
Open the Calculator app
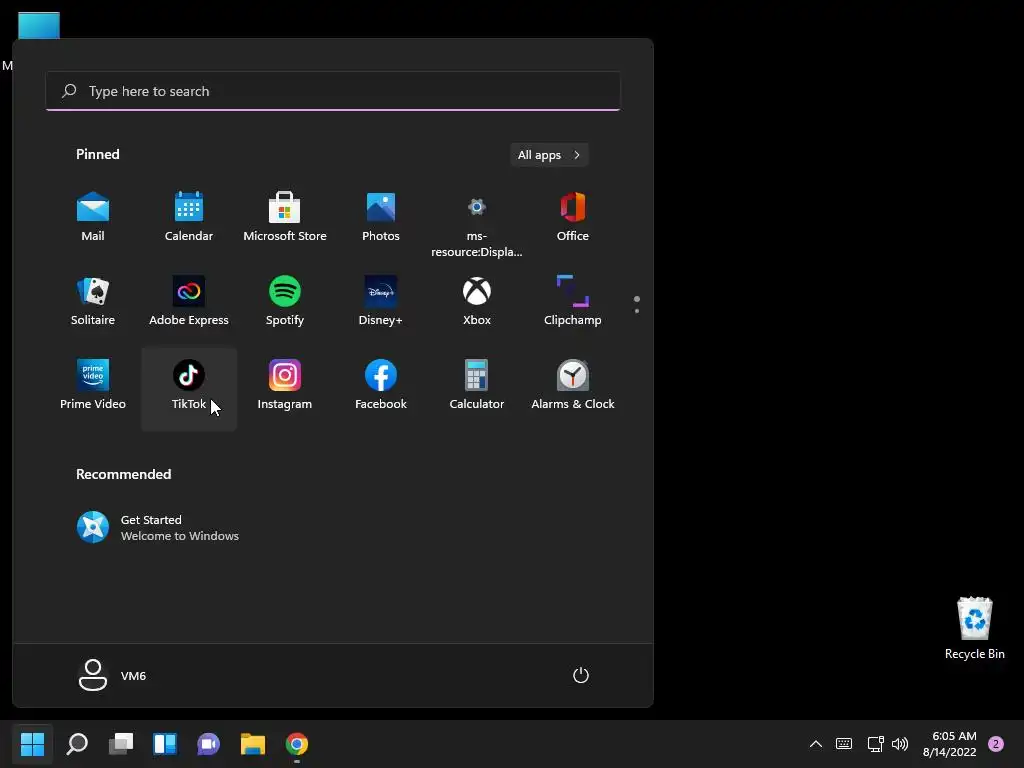pos(477,387)
